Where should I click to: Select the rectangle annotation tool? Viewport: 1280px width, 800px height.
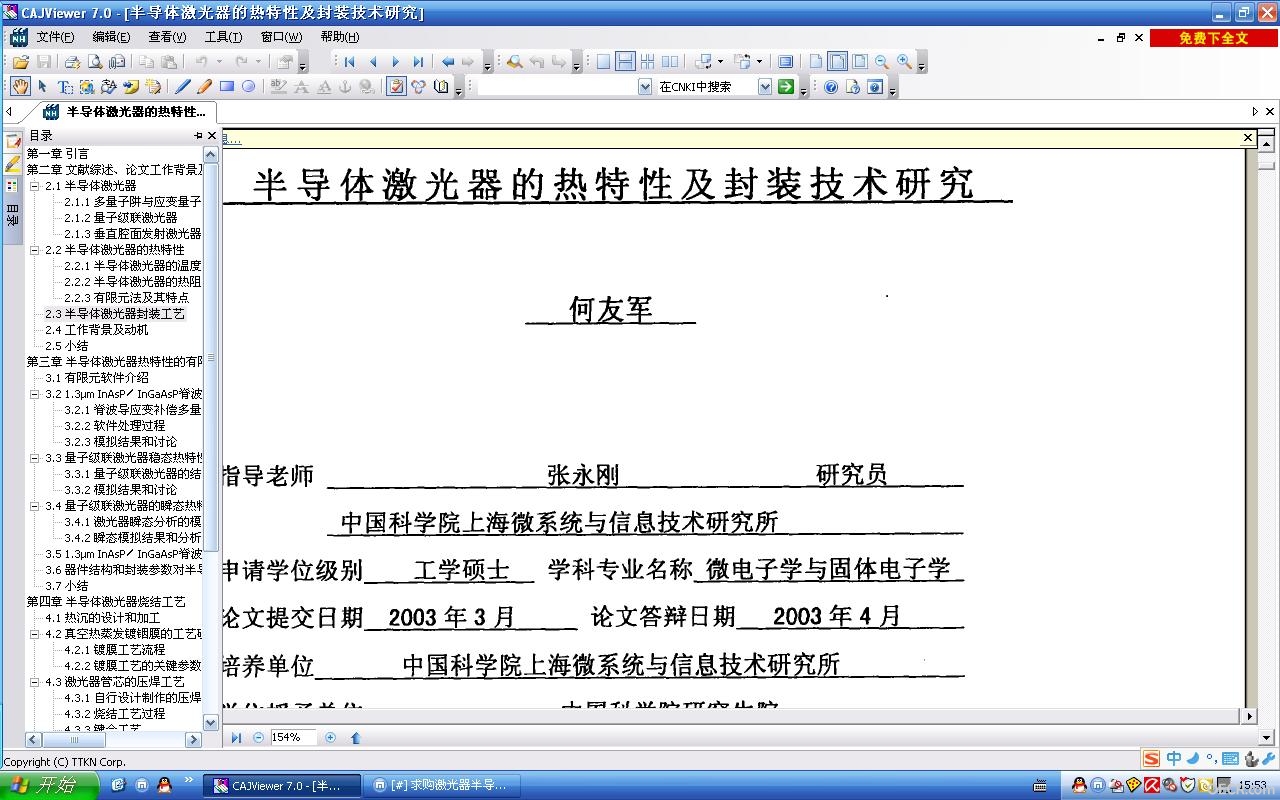(x=227, y=87)
